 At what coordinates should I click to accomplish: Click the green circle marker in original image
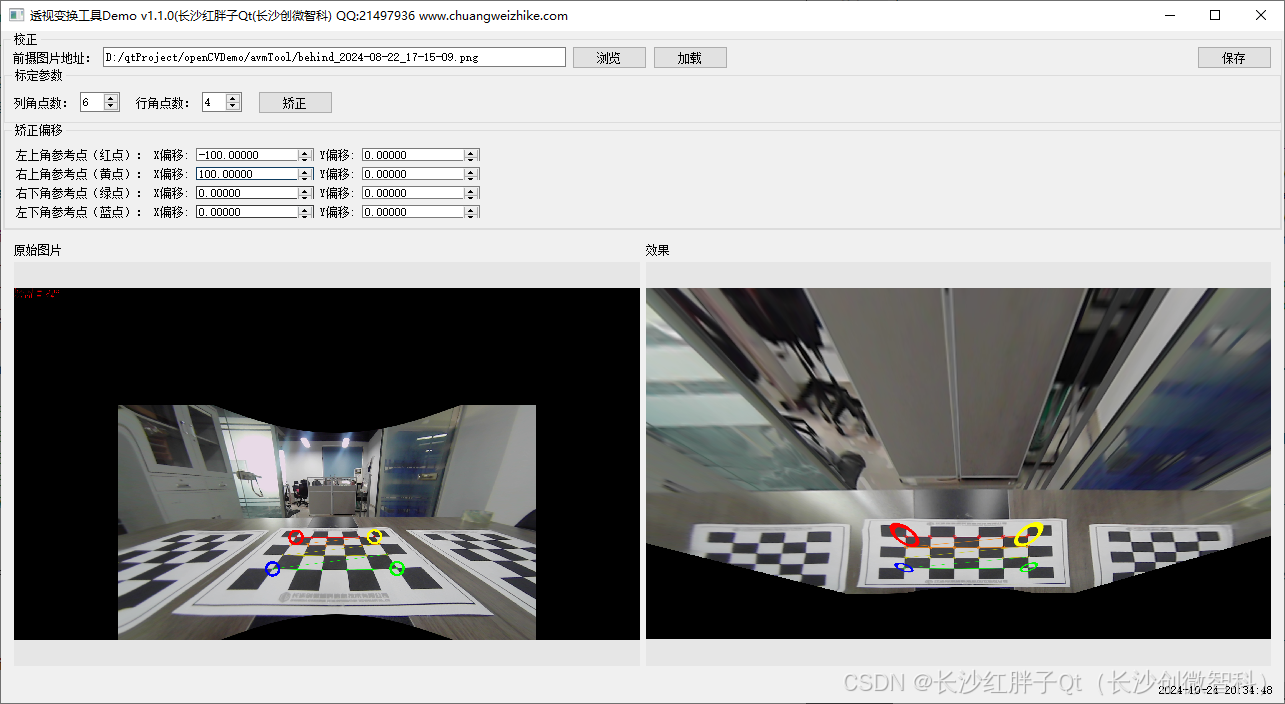coord(397,569)
